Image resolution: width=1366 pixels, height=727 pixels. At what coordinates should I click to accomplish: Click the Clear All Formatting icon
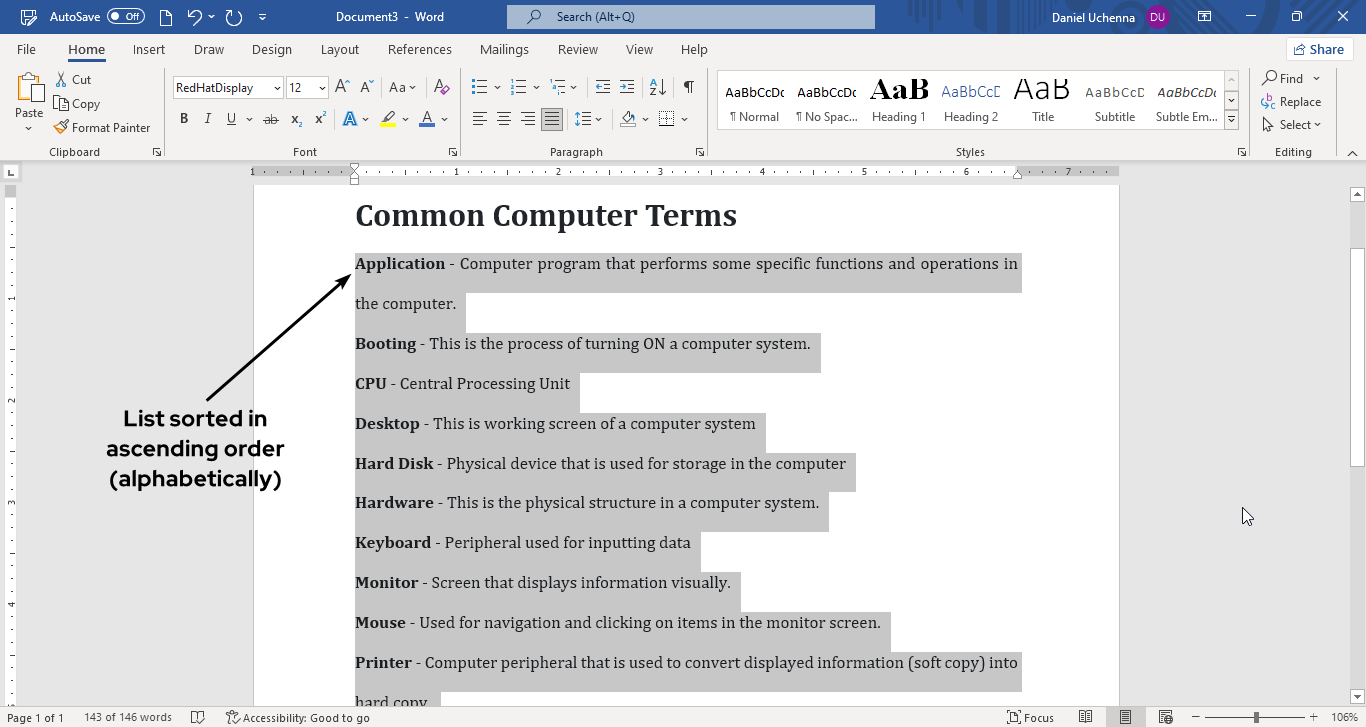pos(438,87)
